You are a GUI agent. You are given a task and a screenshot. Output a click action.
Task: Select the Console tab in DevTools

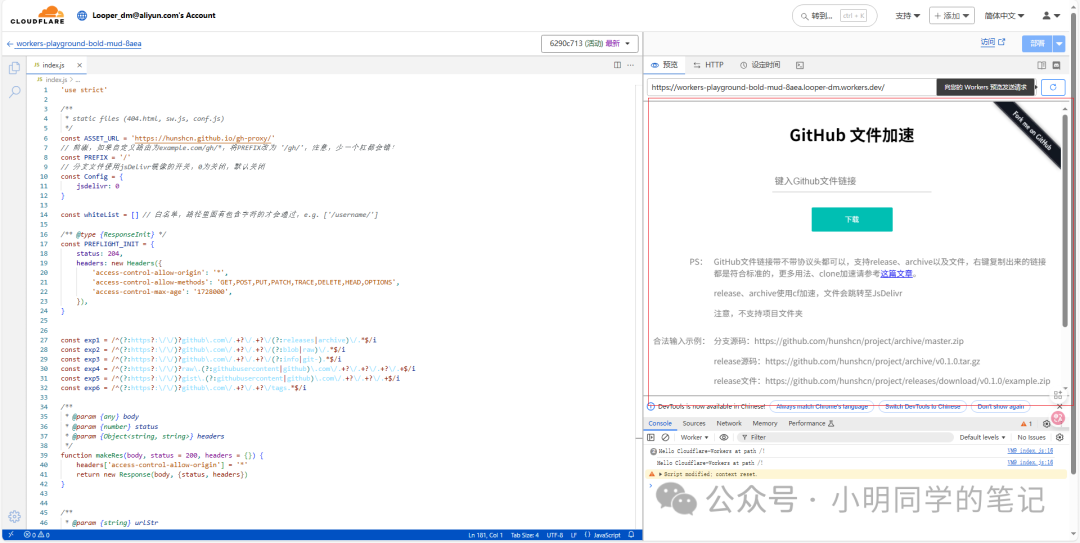(660, 423)
